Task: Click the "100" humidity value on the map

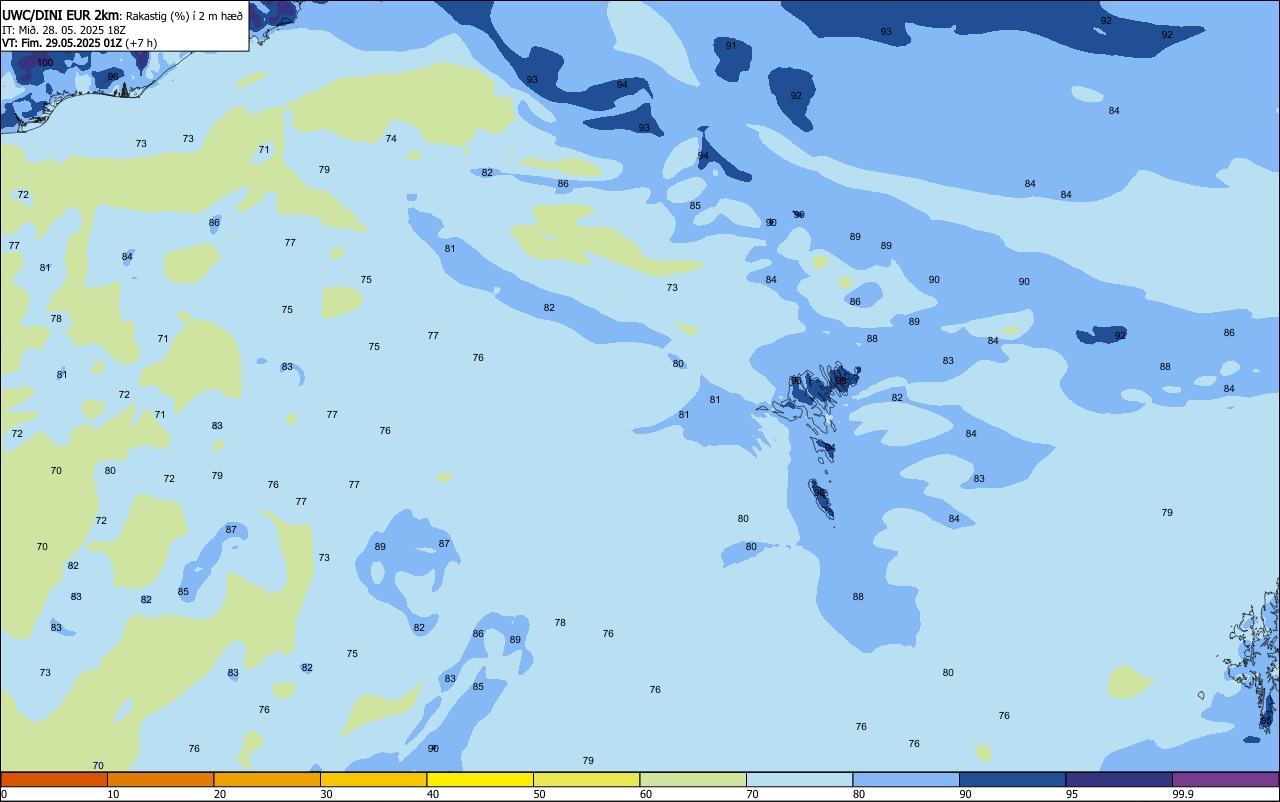Action: (45, 62)
